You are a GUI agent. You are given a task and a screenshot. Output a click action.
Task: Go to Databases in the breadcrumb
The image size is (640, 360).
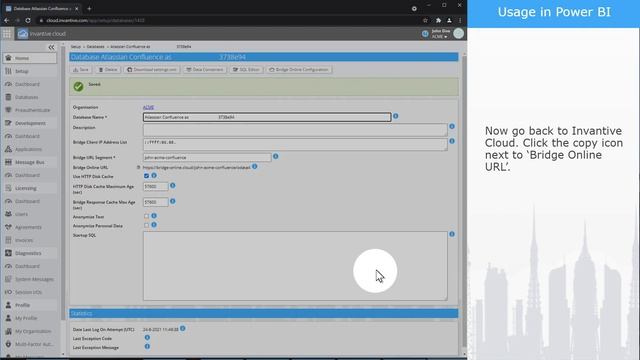[x=96, y=47]
